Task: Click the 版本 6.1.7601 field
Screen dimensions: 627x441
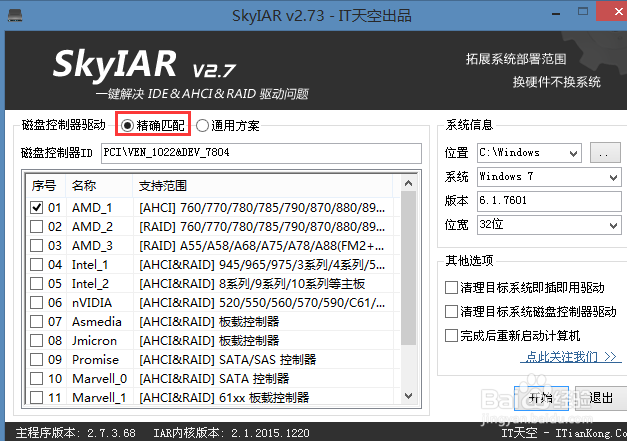Action: click(x=549, y=201)
